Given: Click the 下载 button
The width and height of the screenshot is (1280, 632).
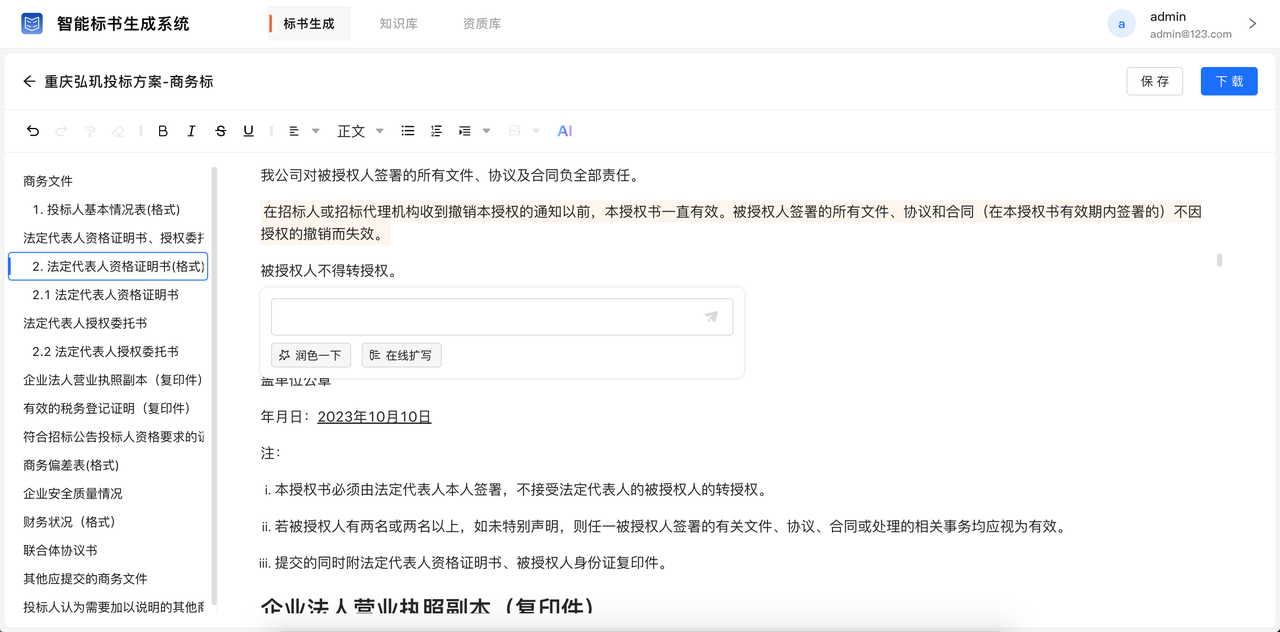Looking at the screenshot, I should (1229, 81).
